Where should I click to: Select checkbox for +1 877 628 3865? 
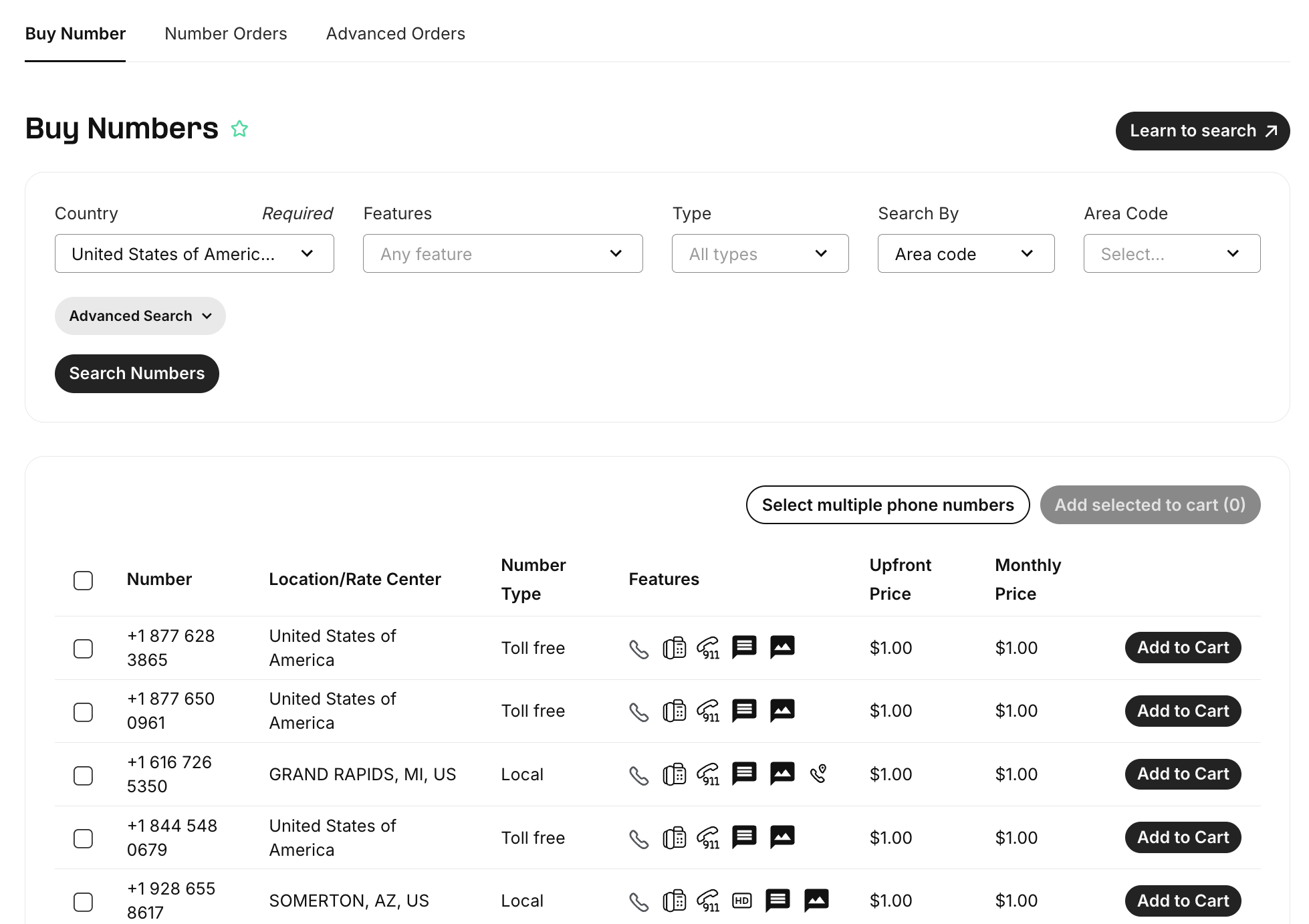83,649
